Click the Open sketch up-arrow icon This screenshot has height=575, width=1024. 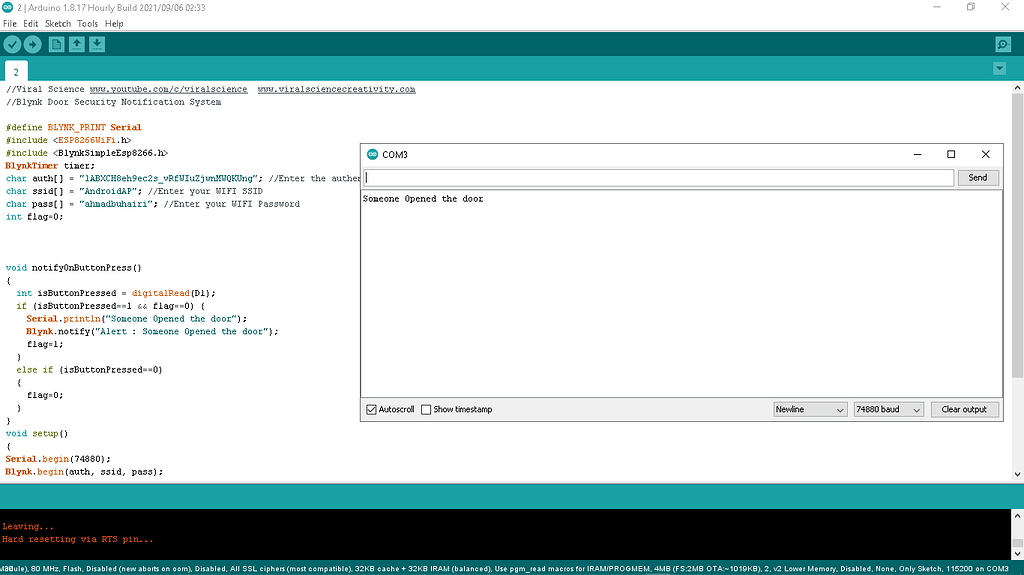point(77,44)
